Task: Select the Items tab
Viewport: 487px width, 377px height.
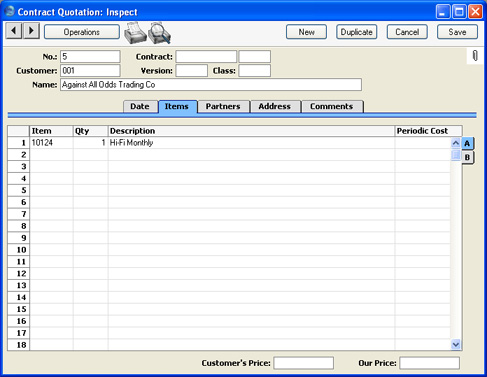Action: click(177, 106)
